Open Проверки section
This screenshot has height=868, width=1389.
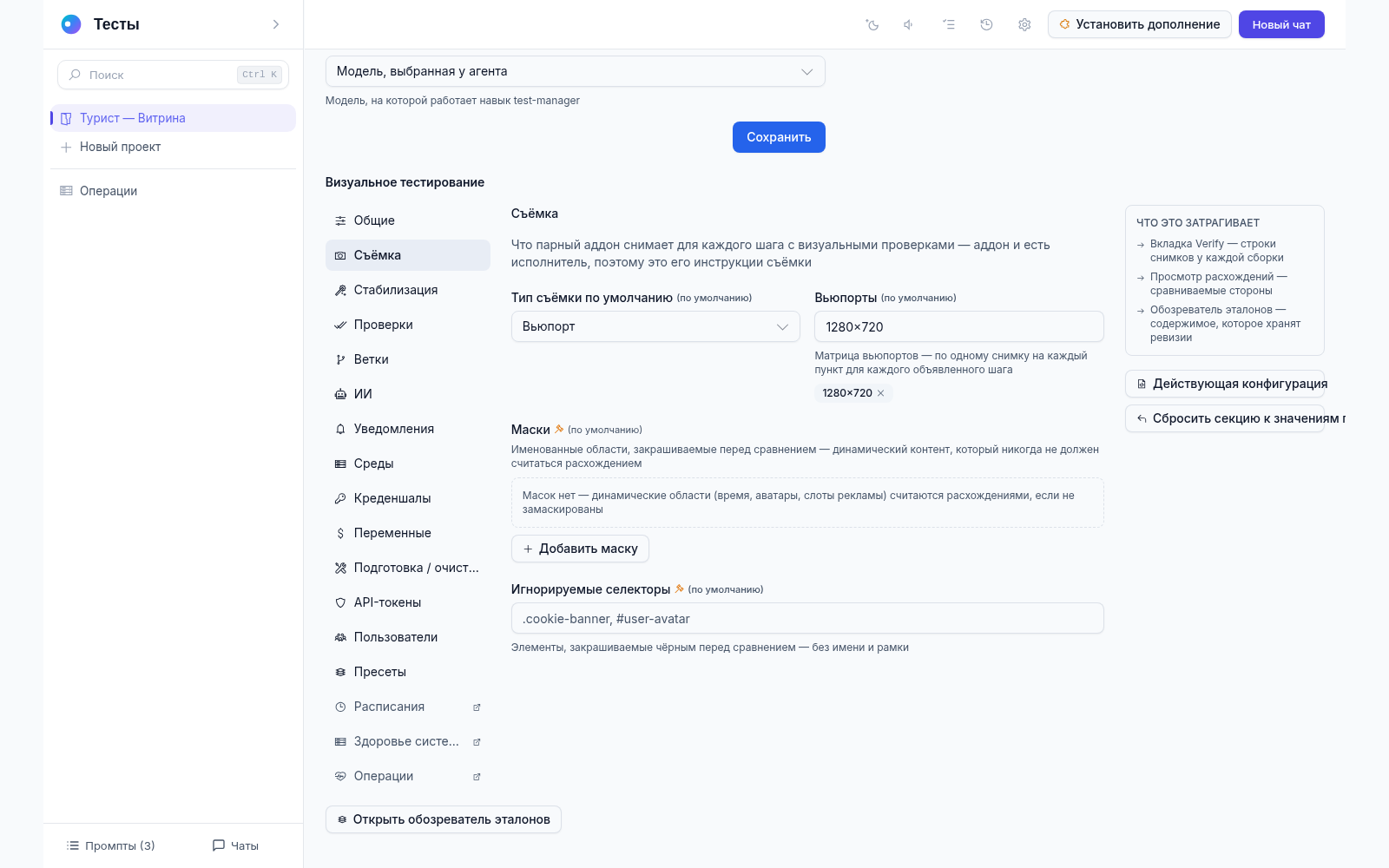(408, 325)
